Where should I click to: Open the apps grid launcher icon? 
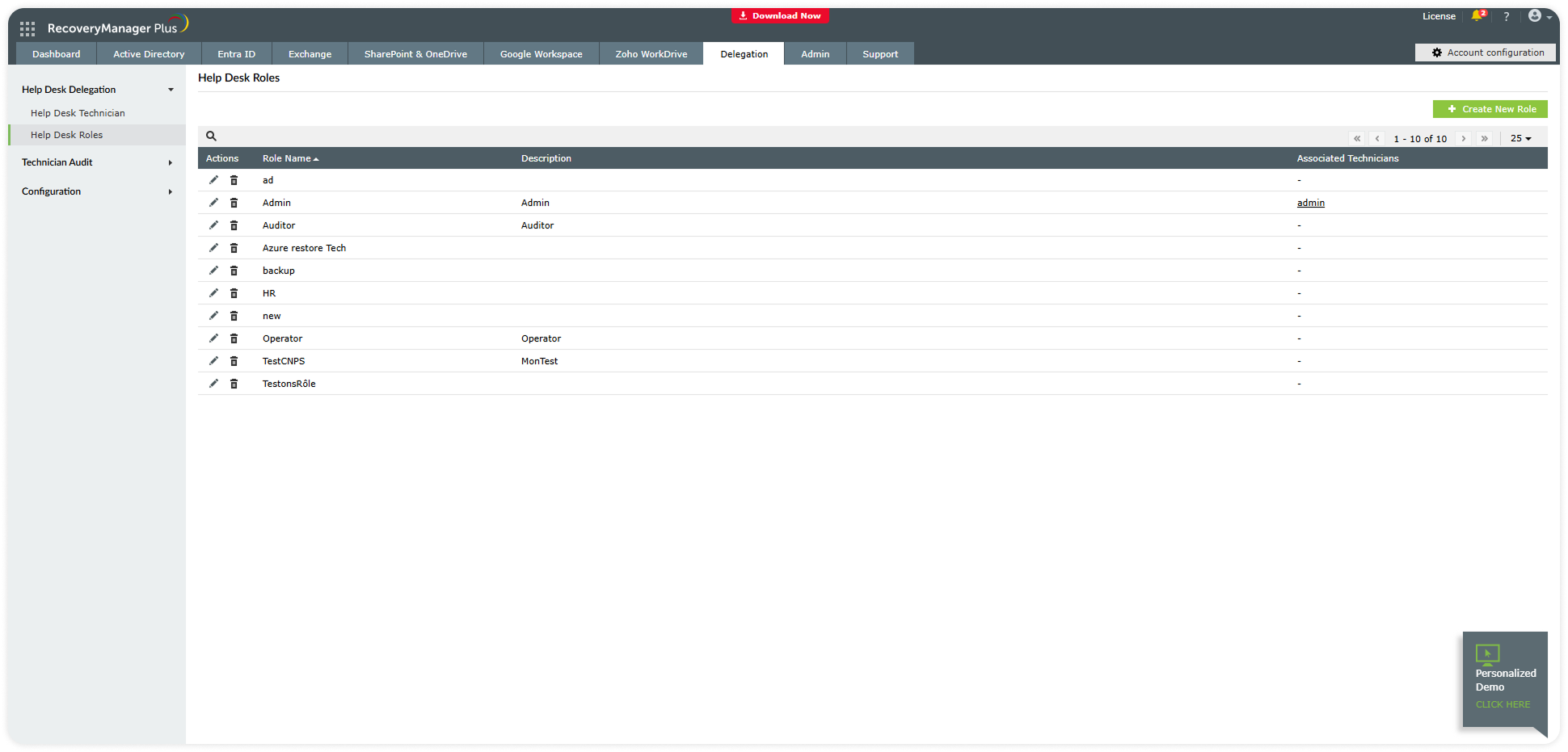click(x=27, y=29)
